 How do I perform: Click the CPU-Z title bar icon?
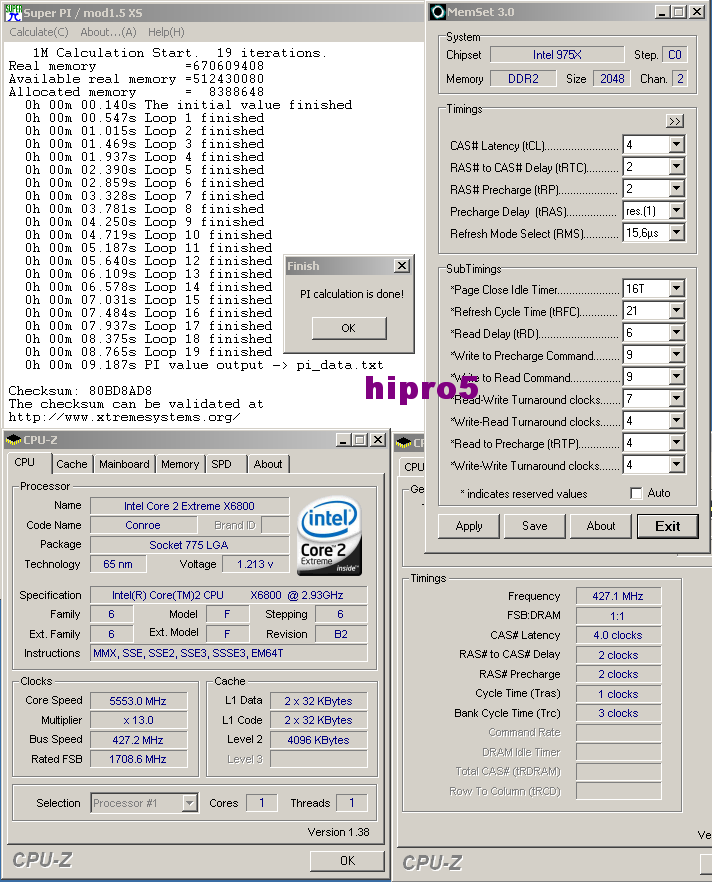[x=13, y=440]
